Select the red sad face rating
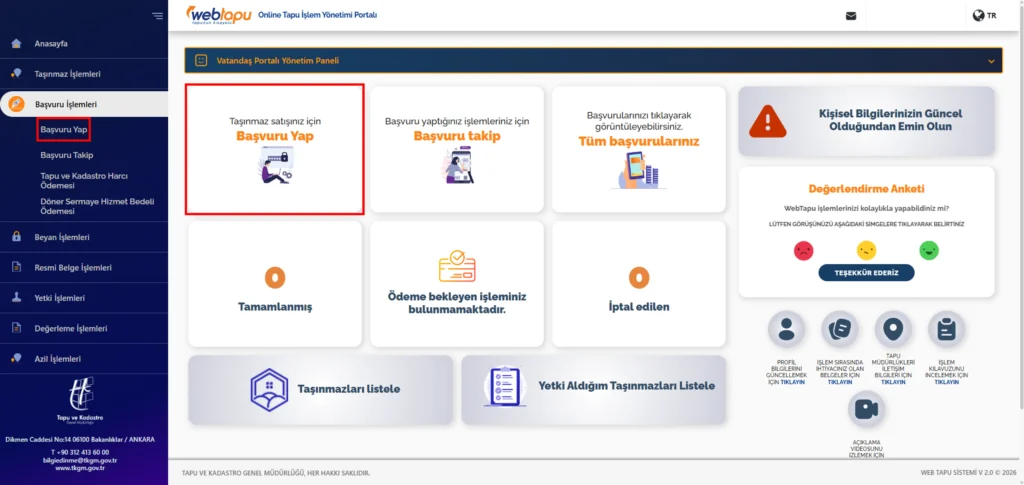This screenshot has height=485, width=1024. tap(803, 251)
